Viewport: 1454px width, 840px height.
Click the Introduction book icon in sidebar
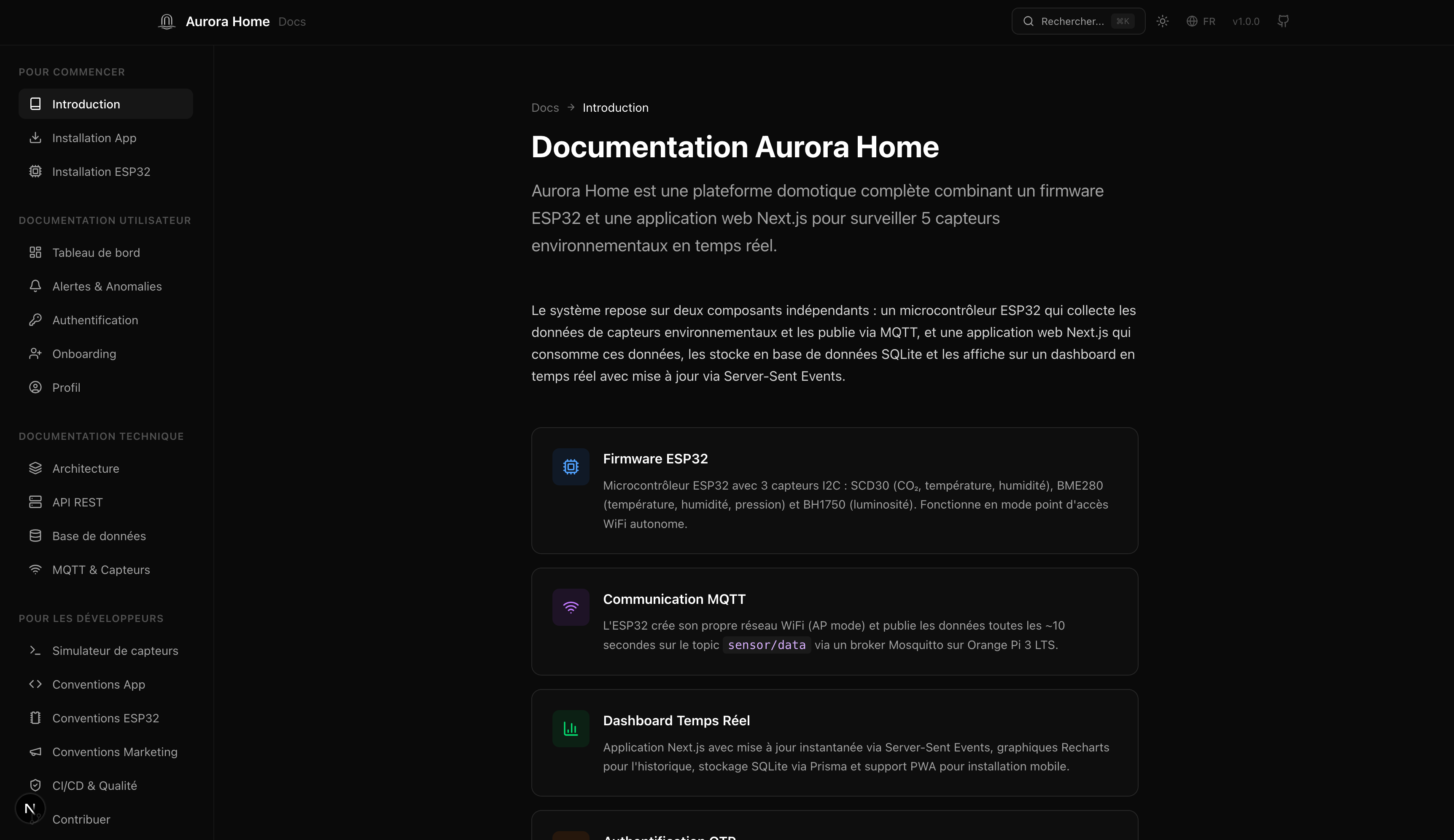(35, 104)
